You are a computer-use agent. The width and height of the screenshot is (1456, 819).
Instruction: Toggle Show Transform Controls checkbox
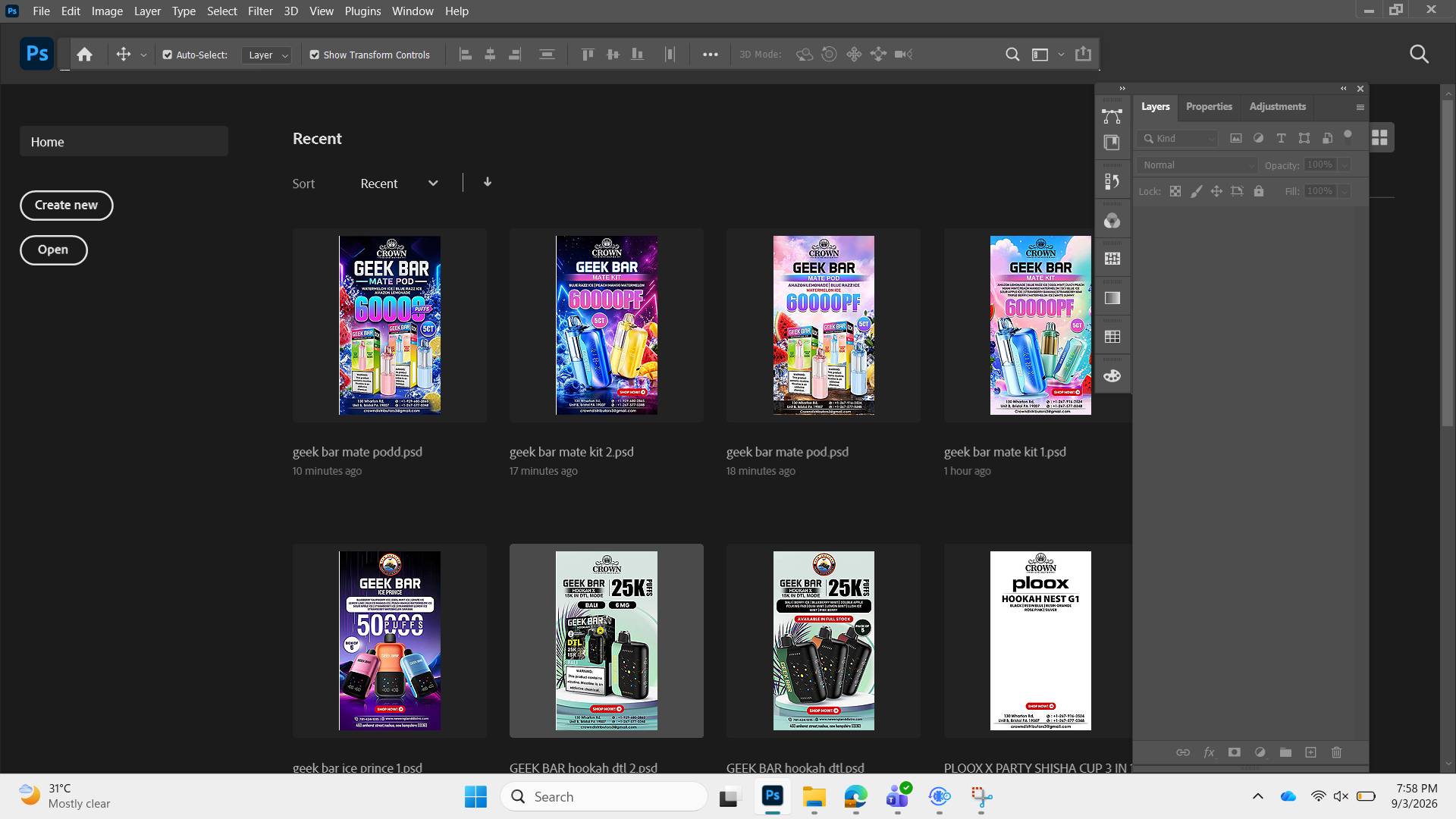click(314, 55)
